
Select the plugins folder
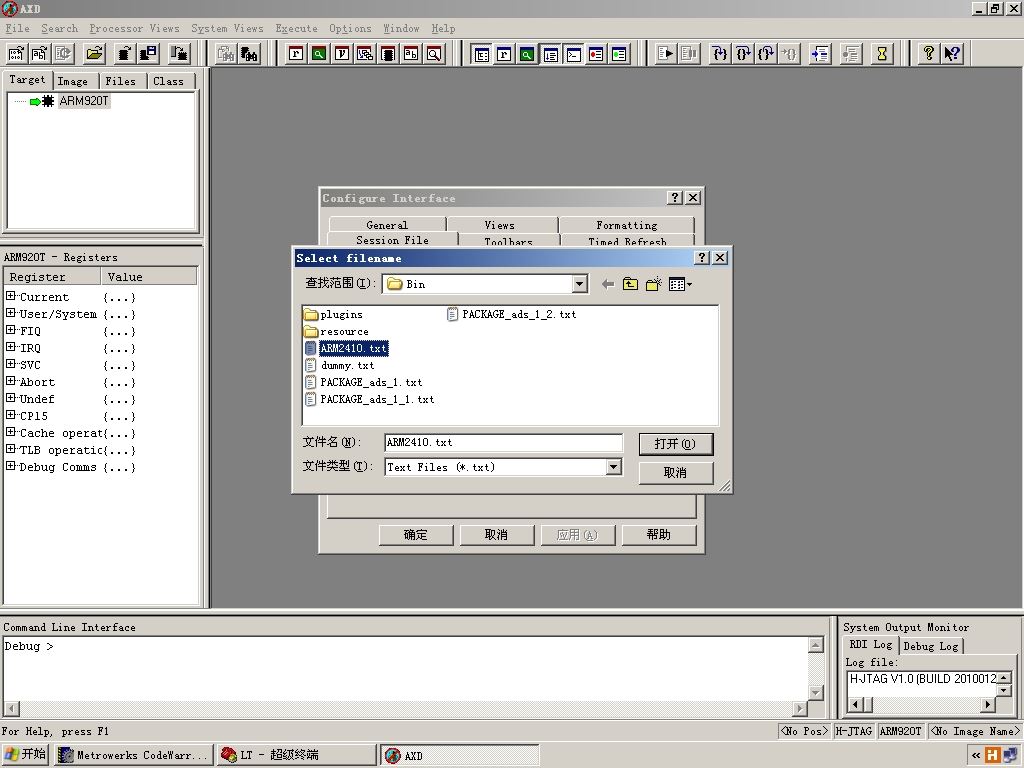pyautogui.click(x=334, y=314)
